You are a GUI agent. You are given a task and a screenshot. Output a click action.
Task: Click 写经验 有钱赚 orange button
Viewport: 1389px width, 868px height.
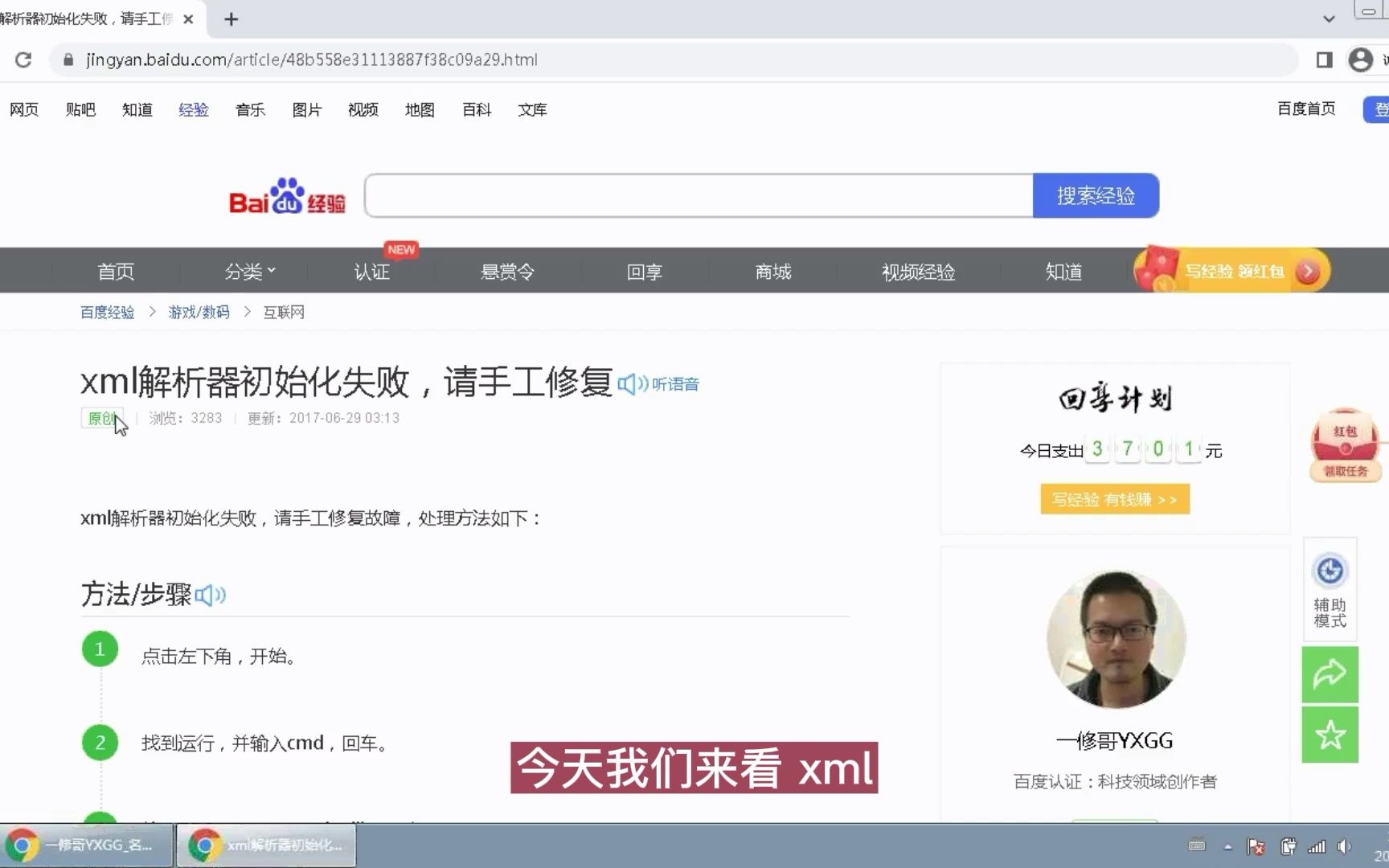pyautogui.click(x=1115, y=499)
